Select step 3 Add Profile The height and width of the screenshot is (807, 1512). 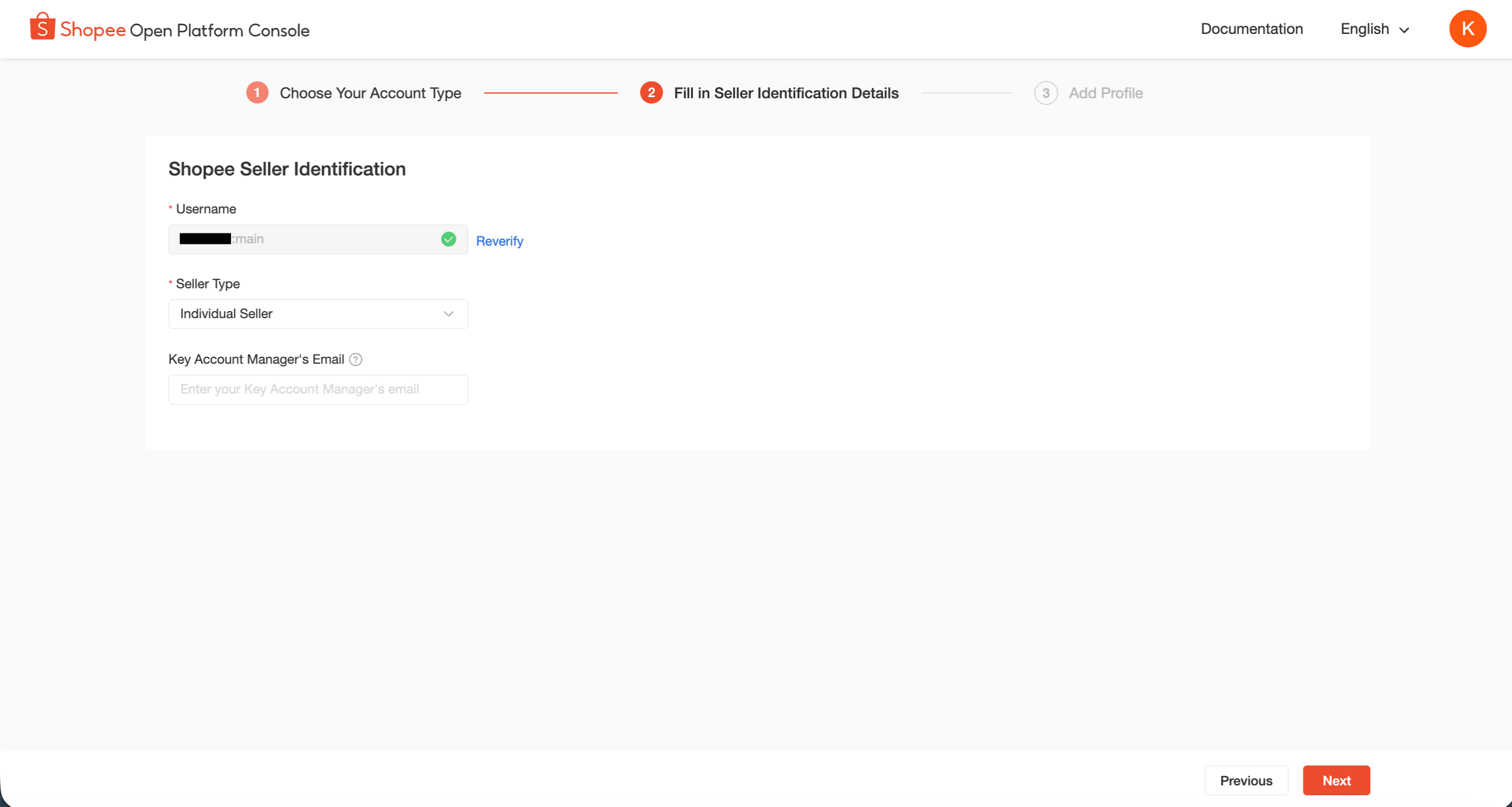[1089, 93]
